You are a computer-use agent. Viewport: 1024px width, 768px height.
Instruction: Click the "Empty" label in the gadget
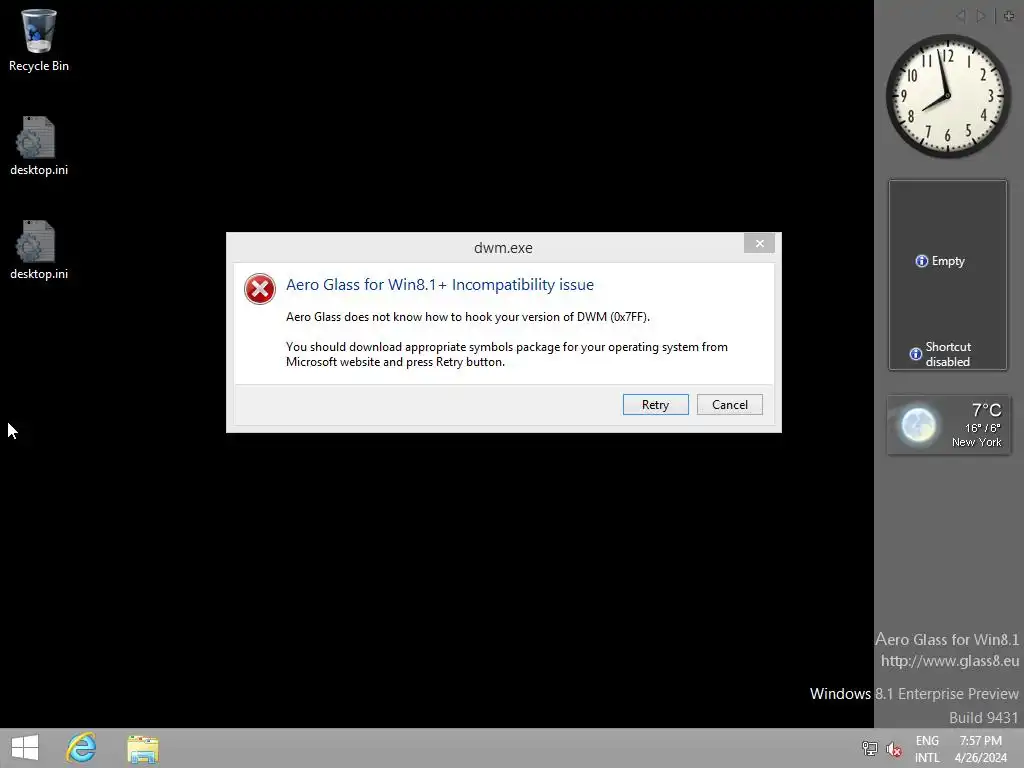pyautogui.click(x=948, y=261)
